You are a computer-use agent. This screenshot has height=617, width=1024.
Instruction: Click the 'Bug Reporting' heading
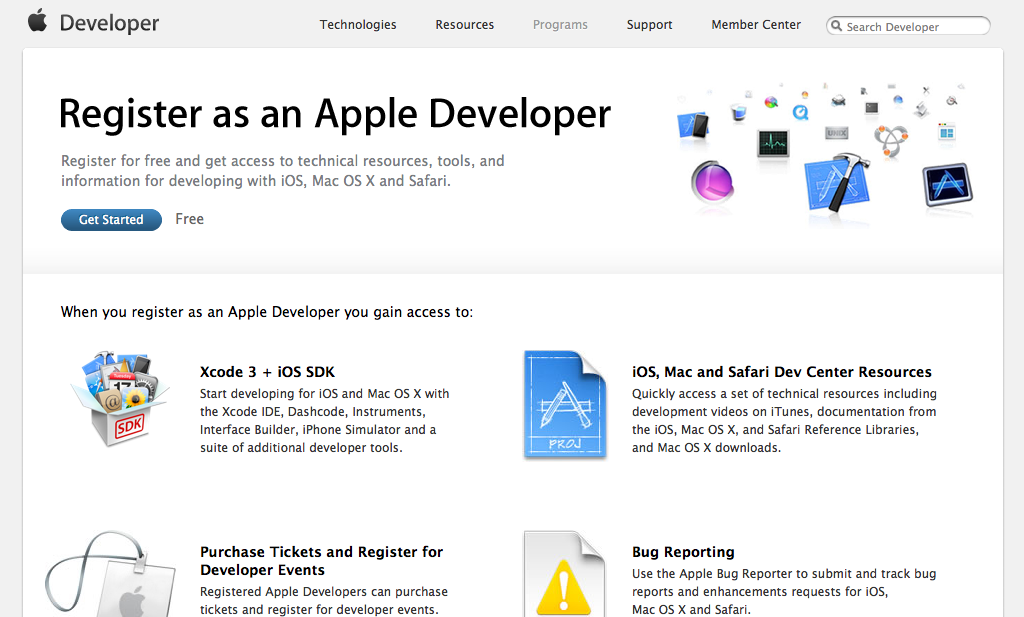pyautogui.click(x=683, y=552)
